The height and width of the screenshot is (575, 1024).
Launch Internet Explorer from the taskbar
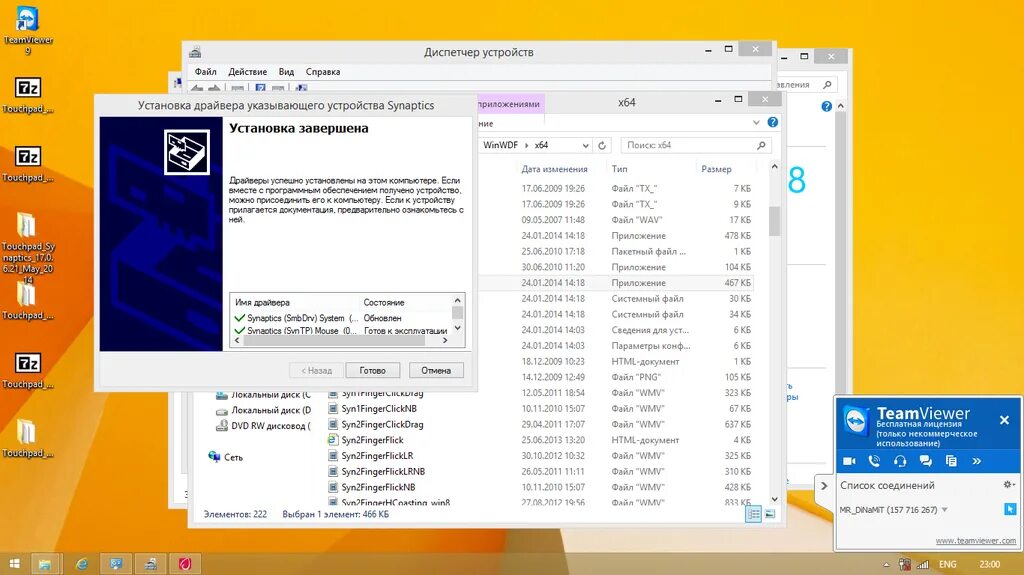point(82,563)
